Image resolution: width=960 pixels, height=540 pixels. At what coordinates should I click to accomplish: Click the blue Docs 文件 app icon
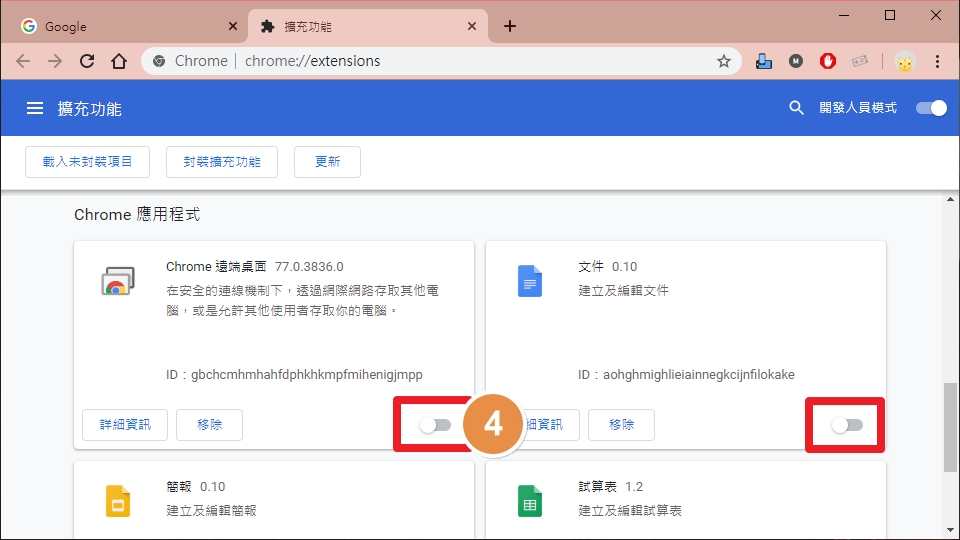[x=530, y=281]
